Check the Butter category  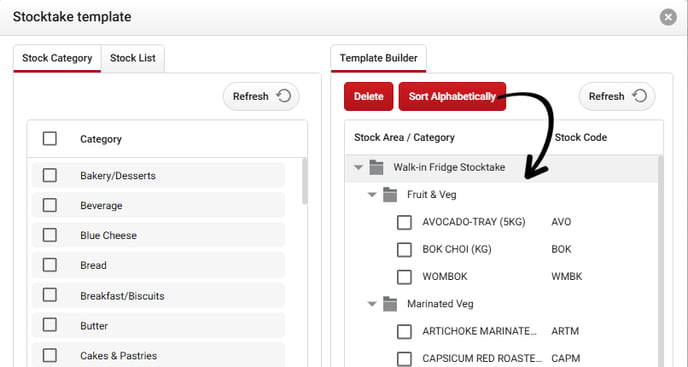[x=50, y=325]
